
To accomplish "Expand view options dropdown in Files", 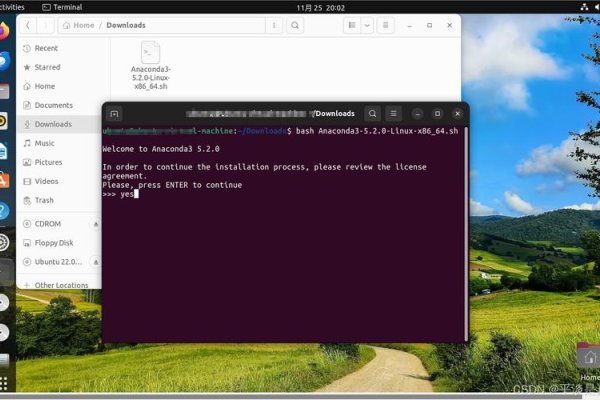I will pyautogui.click(x=367, y=25).
